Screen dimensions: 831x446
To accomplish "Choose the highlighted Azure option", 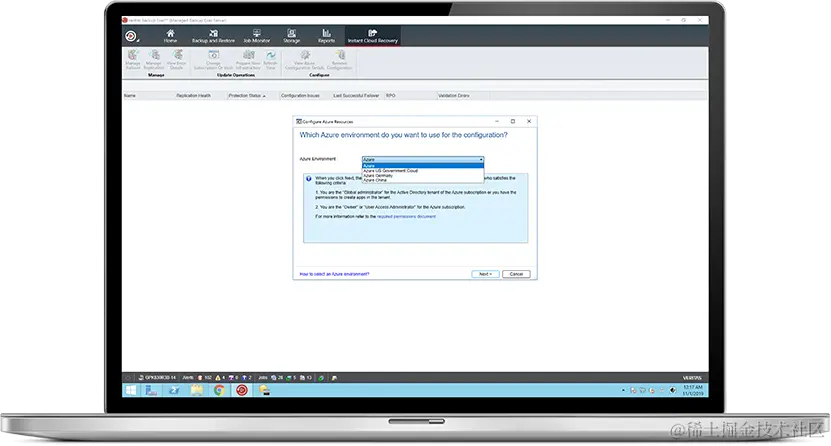I will pyautogui.click(x=423, y=166).
